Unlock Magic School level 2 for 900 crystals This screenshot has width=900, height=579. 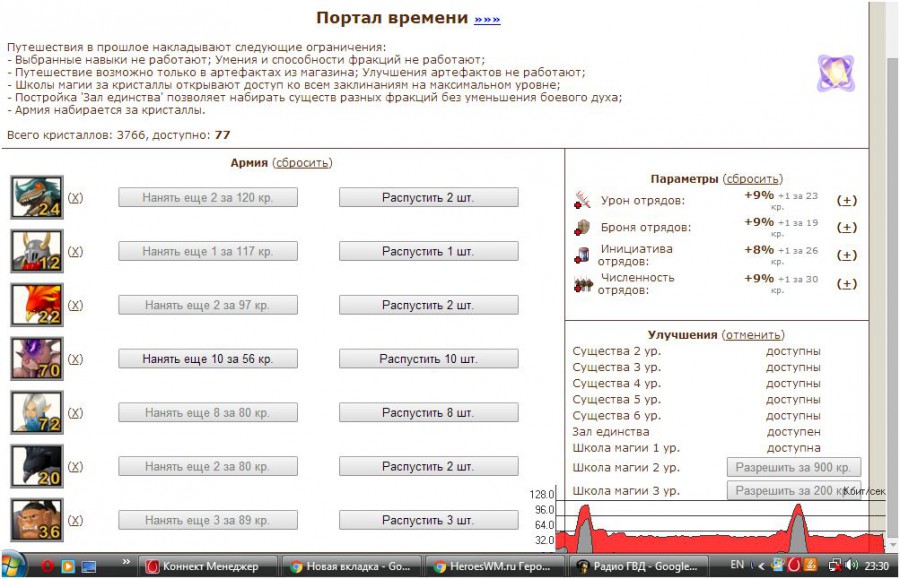pos(793,467)
